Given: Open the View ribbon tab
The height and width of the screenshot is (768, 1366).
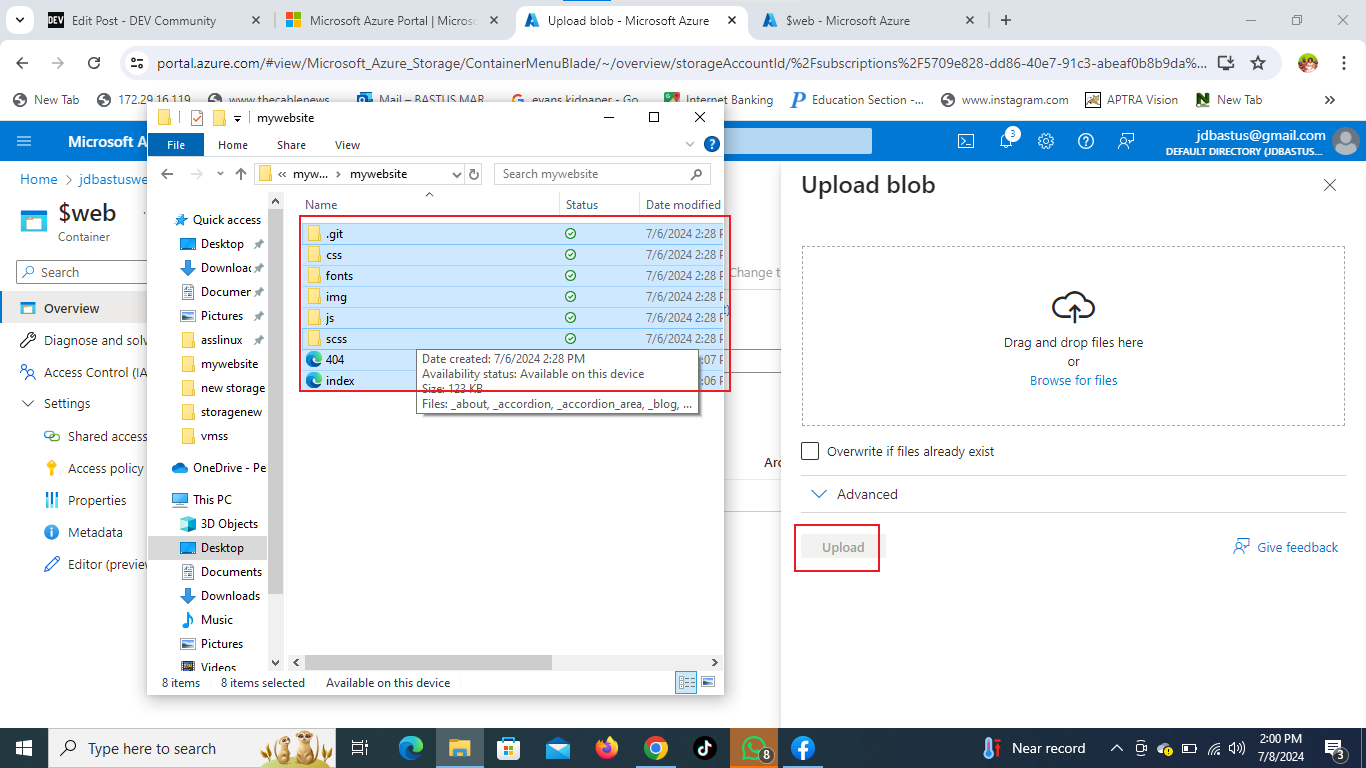Looking at the screenshot, I should point(347,145).
